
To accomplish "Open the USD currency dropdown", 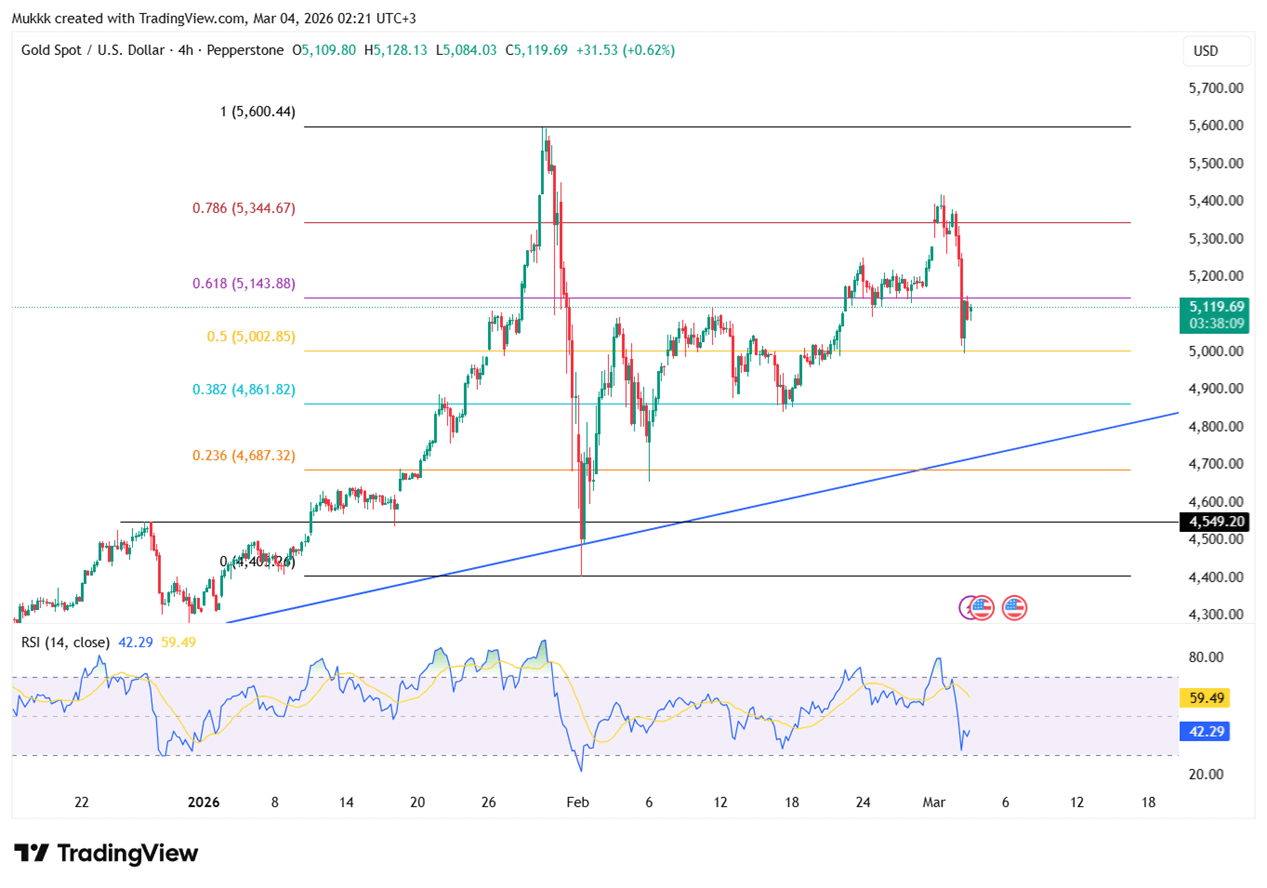I will 1206,51.
